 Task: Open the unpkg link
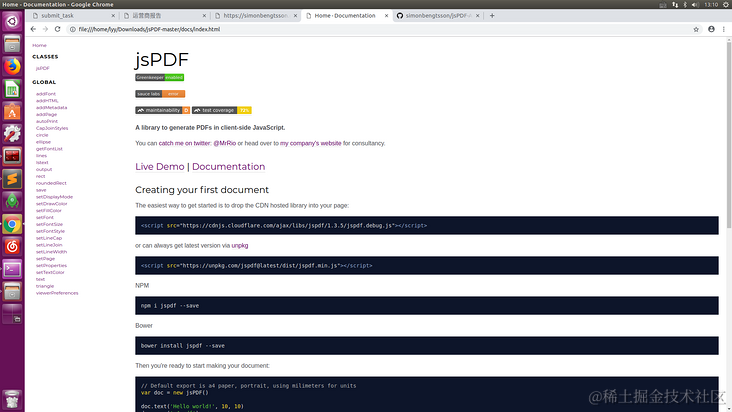click(x=240, y=245)
